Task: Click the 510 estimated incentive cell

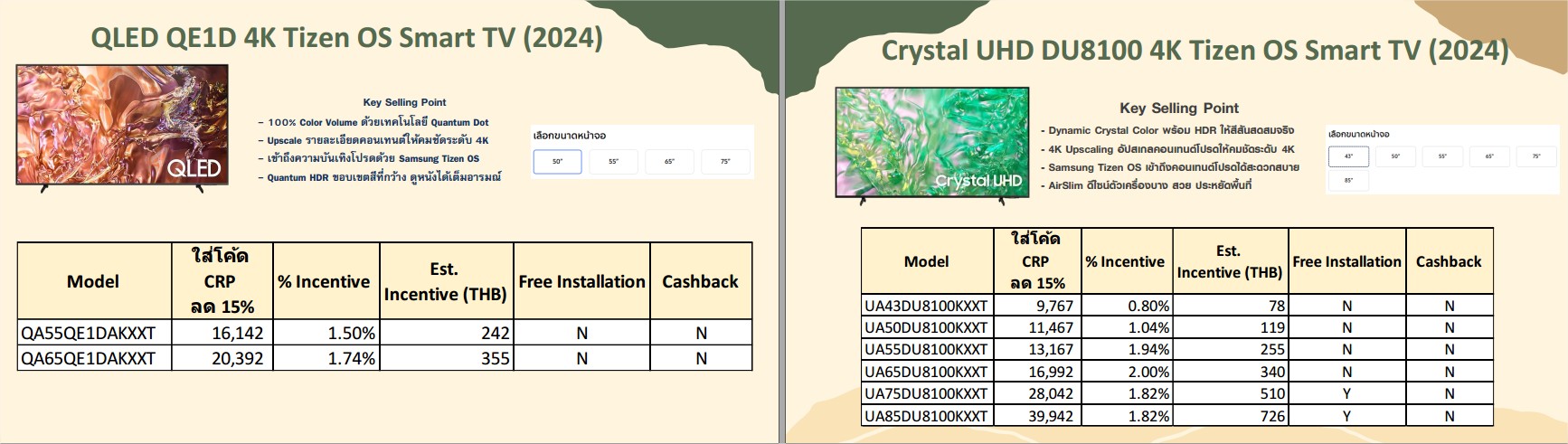Action: coord(1231,393)
